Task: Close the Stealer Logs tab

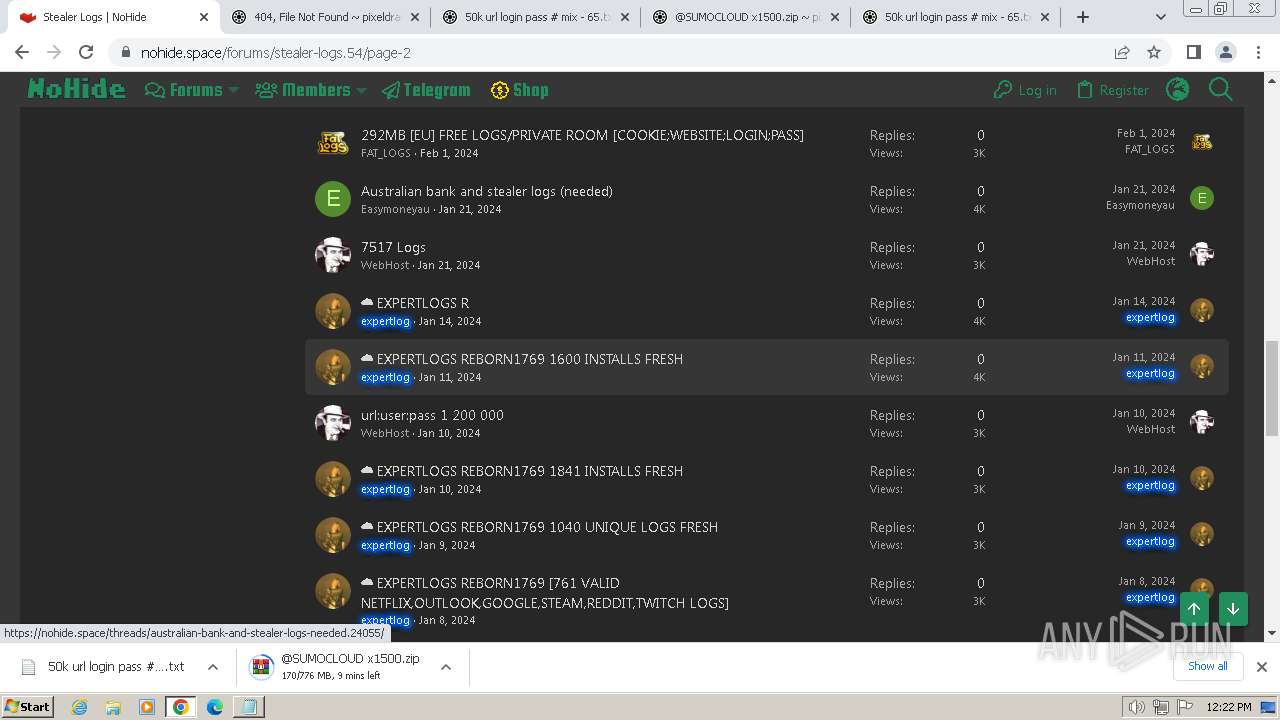Action: coord(204,17)
